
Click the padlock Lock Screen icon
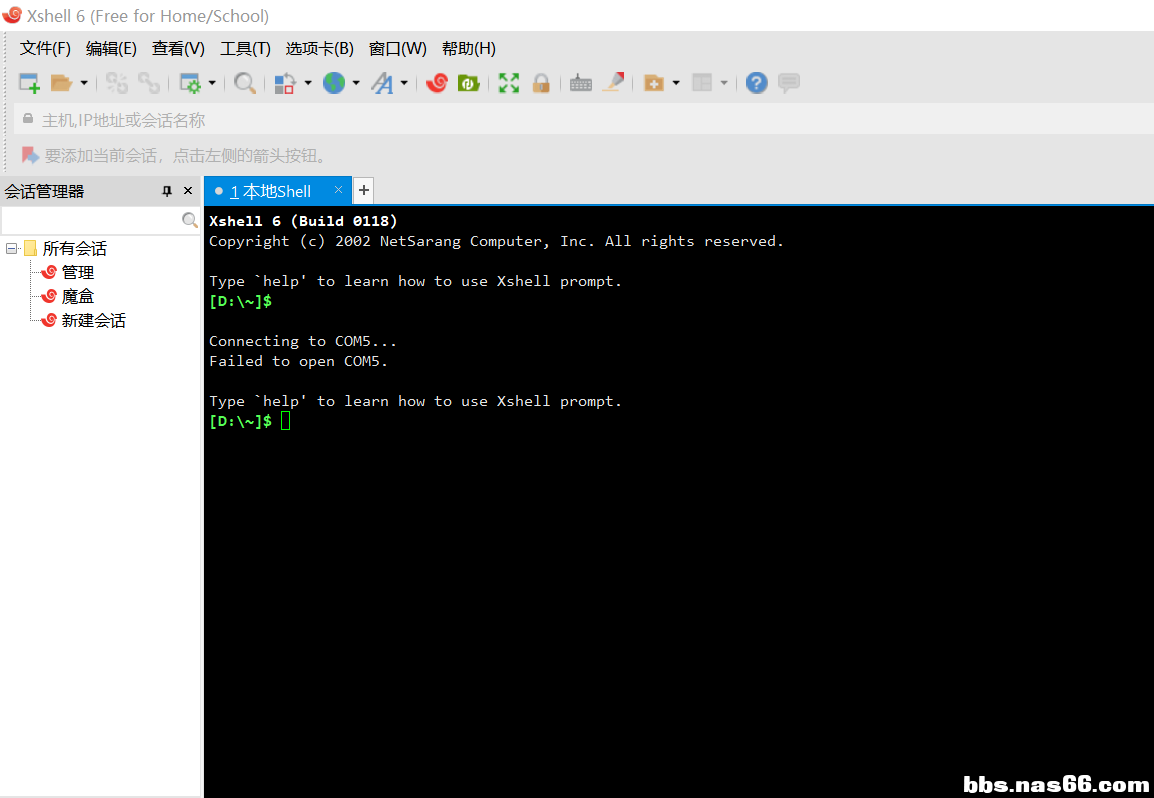[541, 83]
